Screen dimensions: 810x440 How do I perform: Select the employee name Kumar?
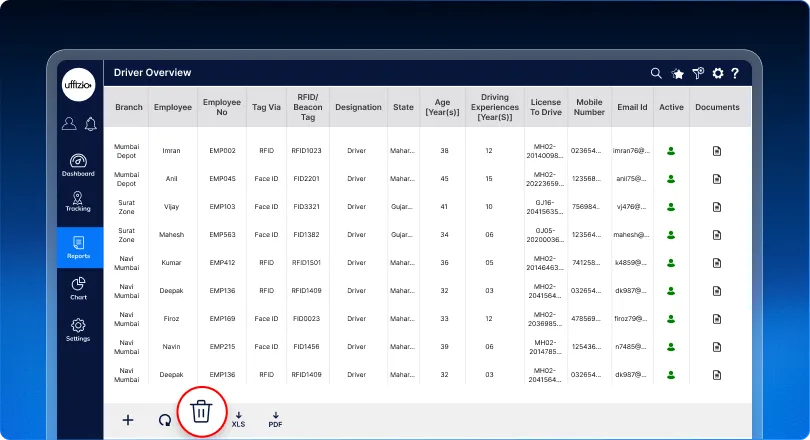tap(172, 262)
